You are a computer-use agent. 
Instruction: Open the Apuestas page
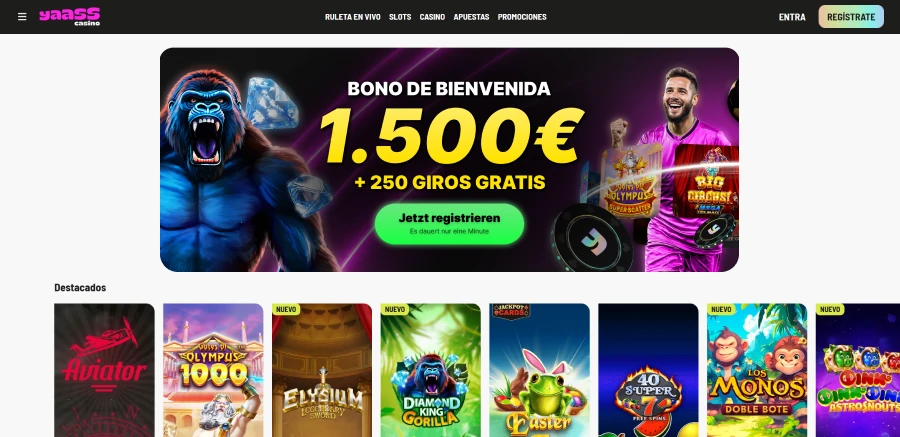(x=471, y=17)
